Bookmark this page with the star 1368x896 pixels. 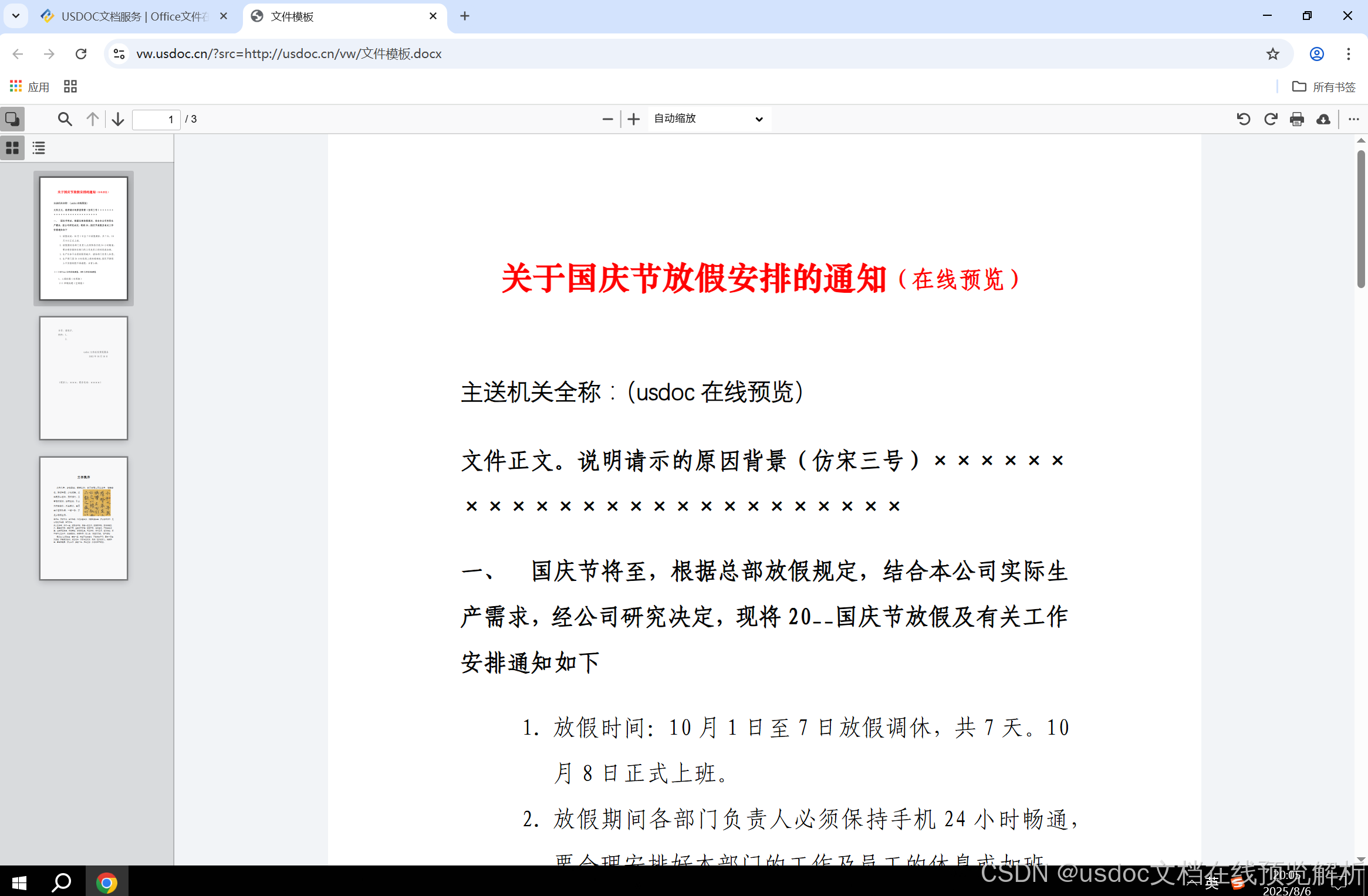click(1273, 53)
